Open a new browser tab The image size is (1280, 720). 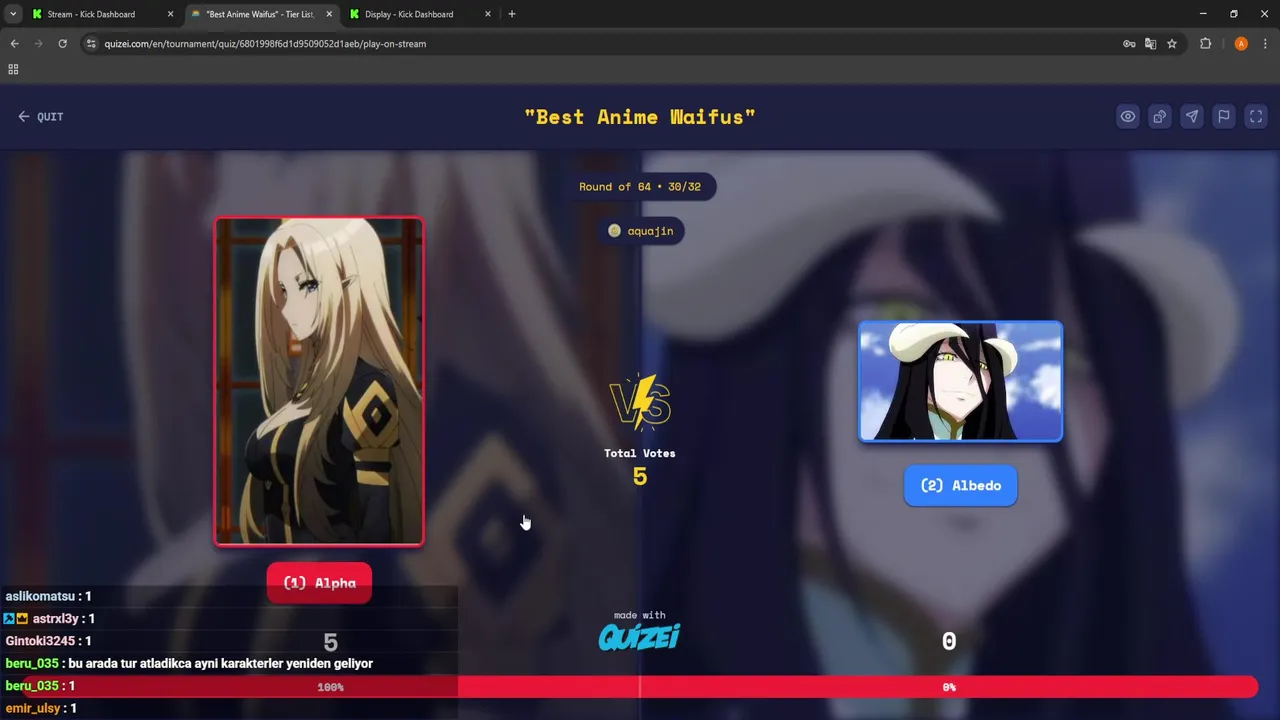pos(512,14)
